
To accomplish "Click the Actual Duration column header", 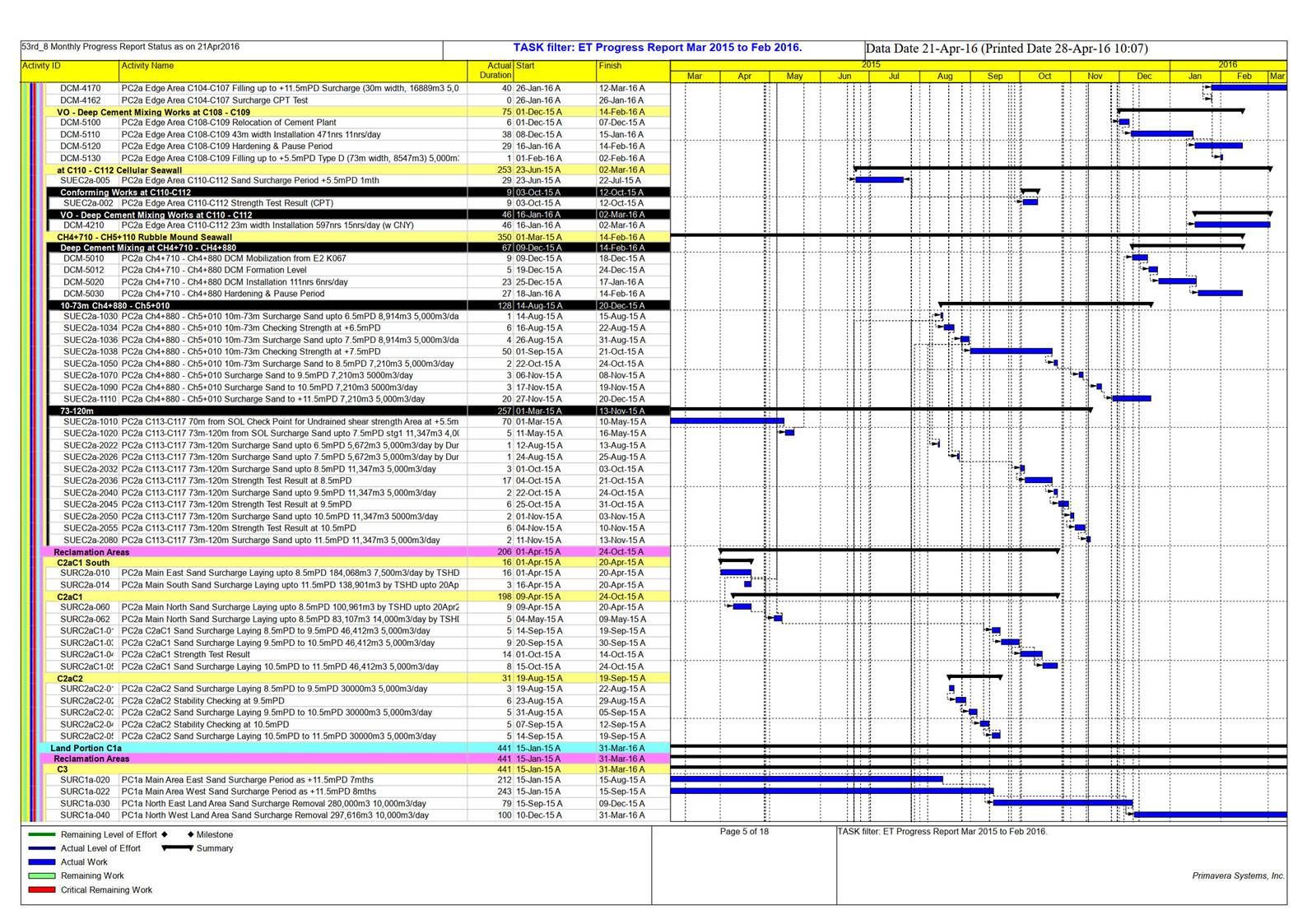I will tap(495, 71).
